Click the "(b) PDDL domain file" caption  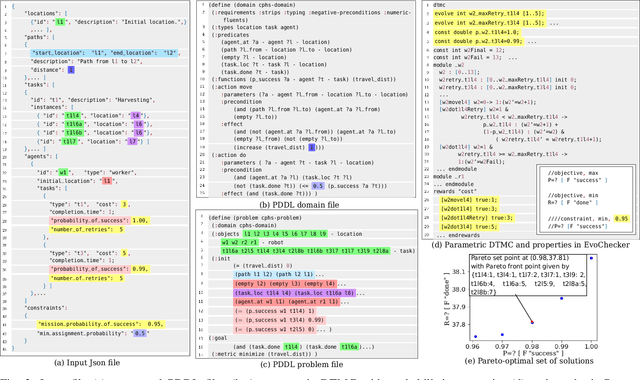click(300, 205)
